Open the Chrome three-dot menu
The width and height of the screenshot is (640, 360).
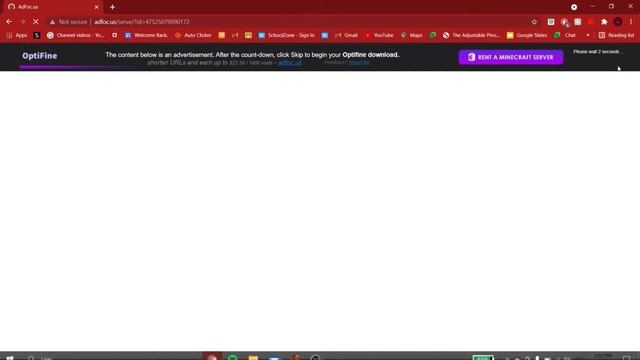631,22
